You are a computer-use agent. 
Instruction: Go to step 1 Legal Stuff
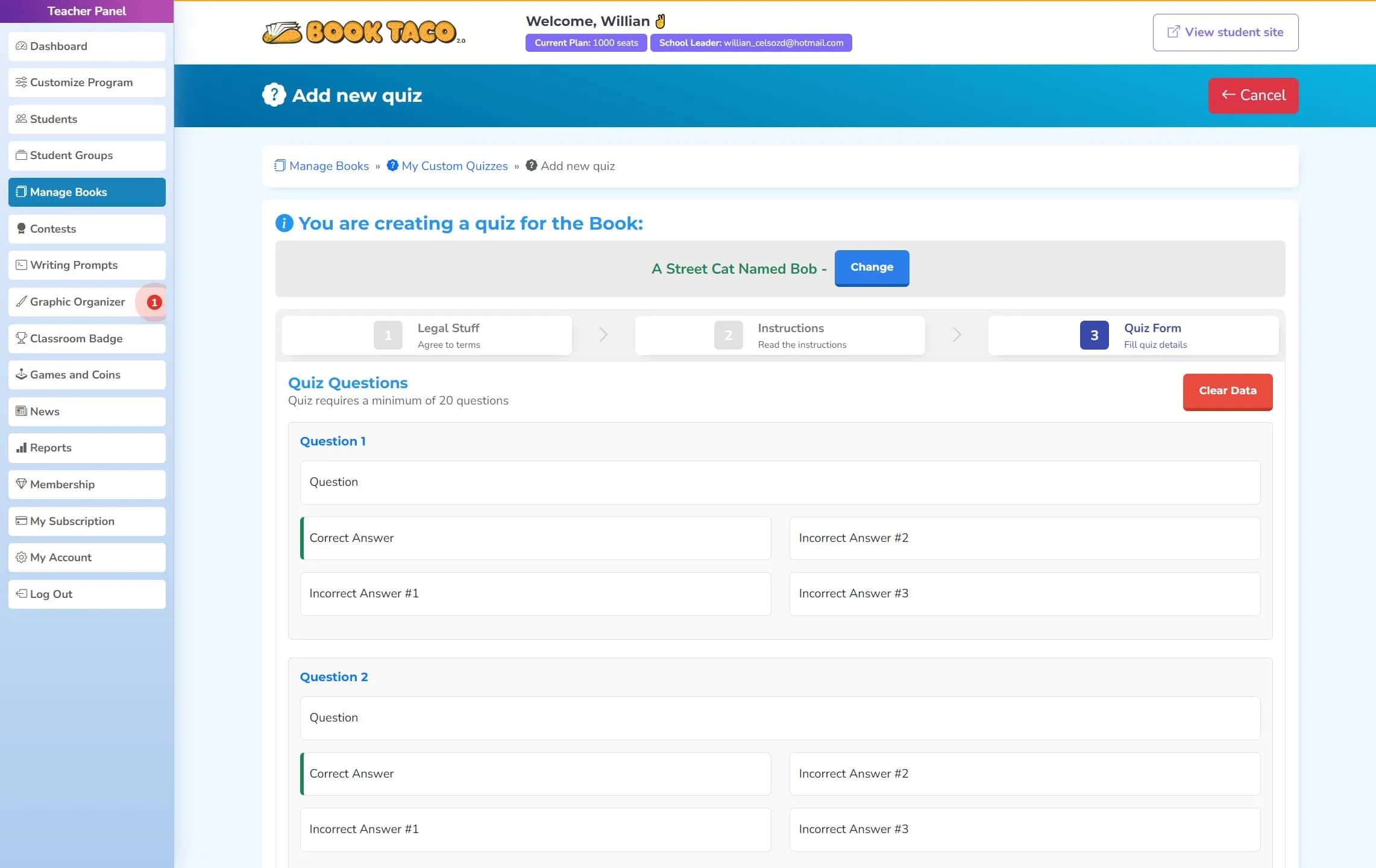click(427, 335)
